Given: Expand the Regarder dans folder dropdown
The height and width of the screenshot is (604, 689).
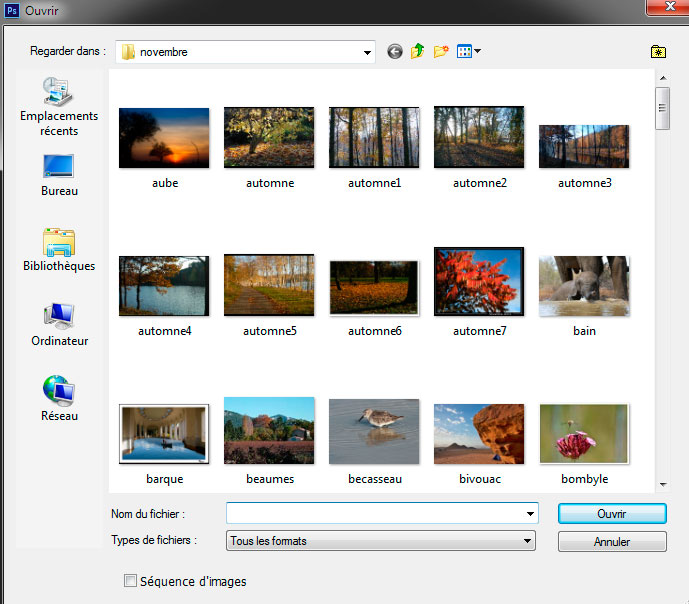Looking at the screenshot, I should 368,52.
